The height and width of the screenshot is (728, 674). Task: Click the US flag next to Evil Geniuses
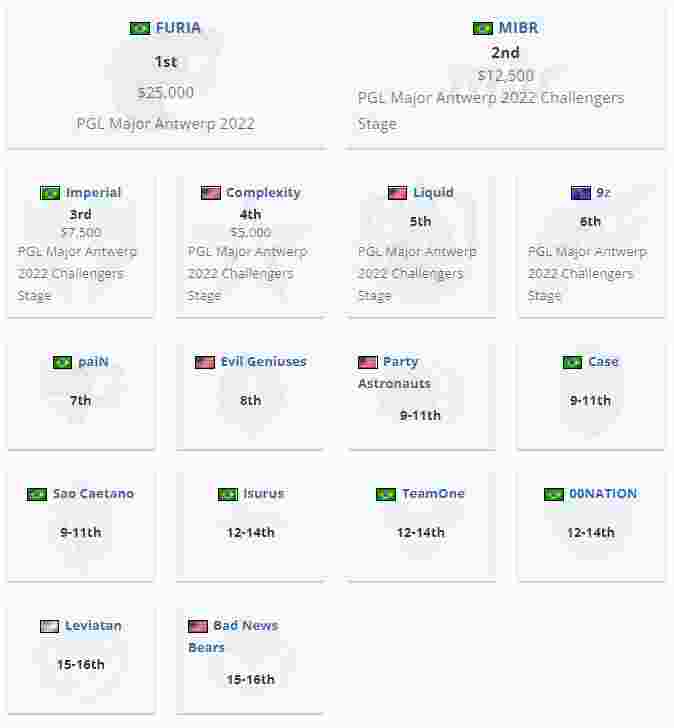pos(205,362)
